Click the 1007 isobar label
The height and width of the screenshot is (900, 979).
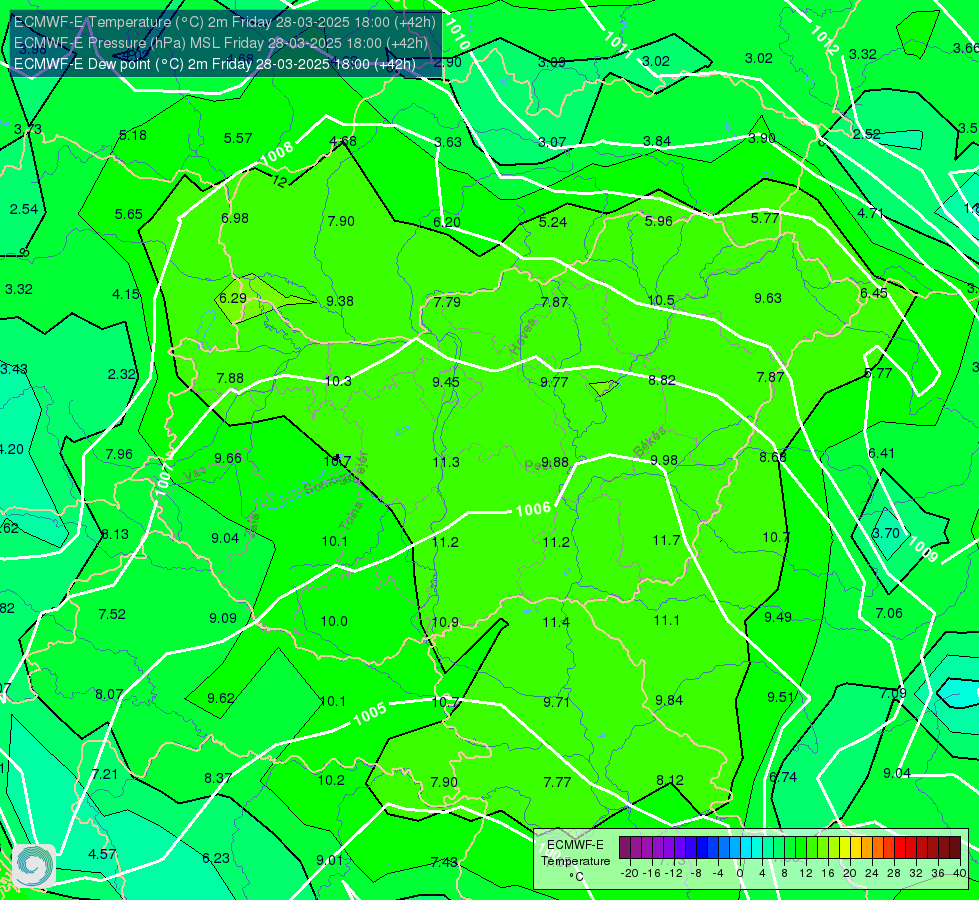tap(163, 480)
